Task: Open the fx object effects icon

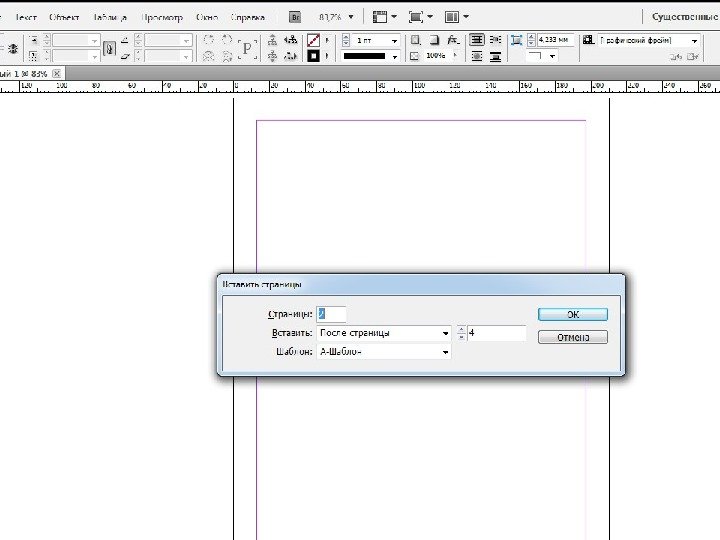Action: point(453,40)
